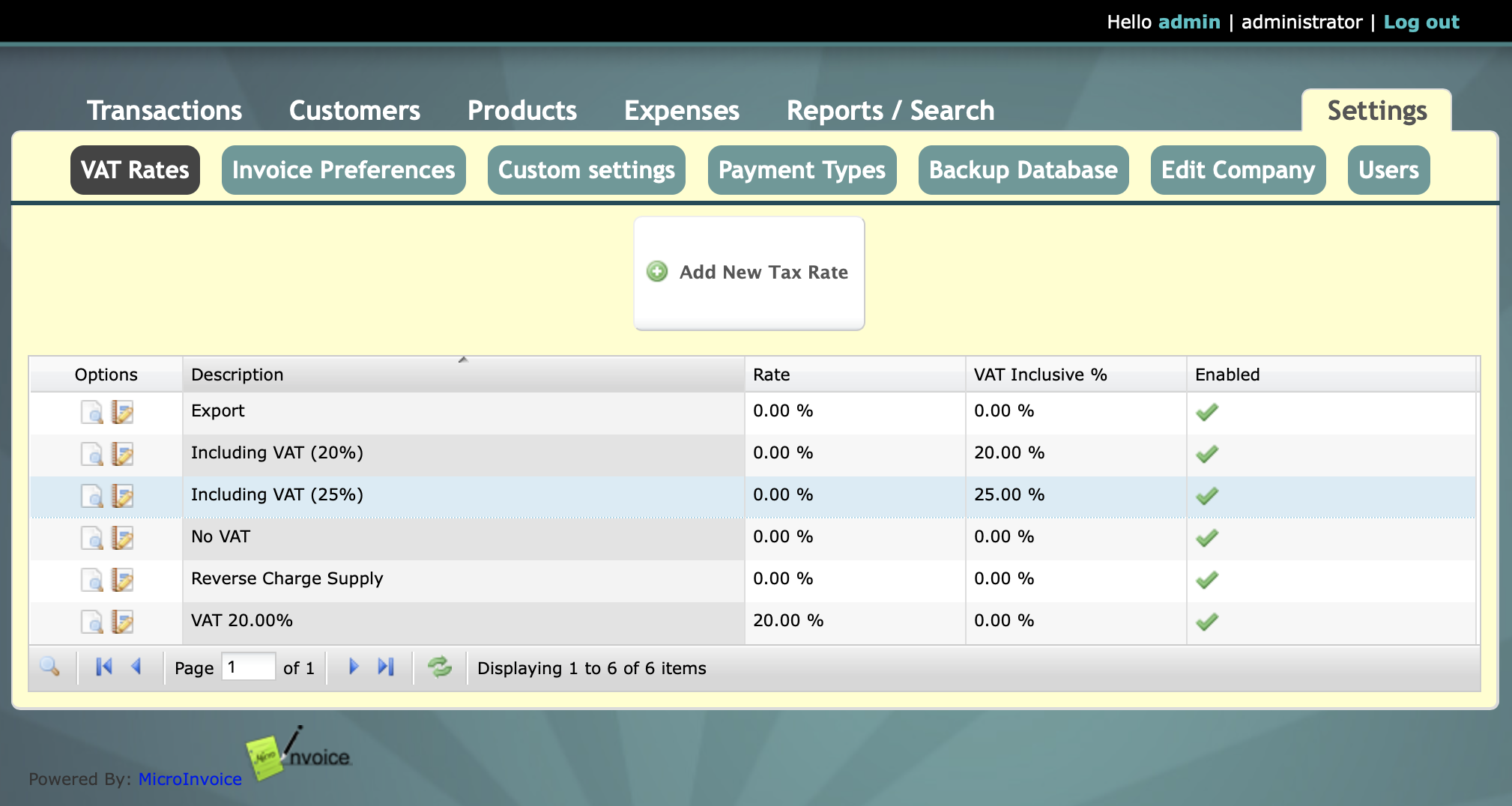Refresh the tax rates grid
This screenshot has height=806, width=1512.
point(440,667)
